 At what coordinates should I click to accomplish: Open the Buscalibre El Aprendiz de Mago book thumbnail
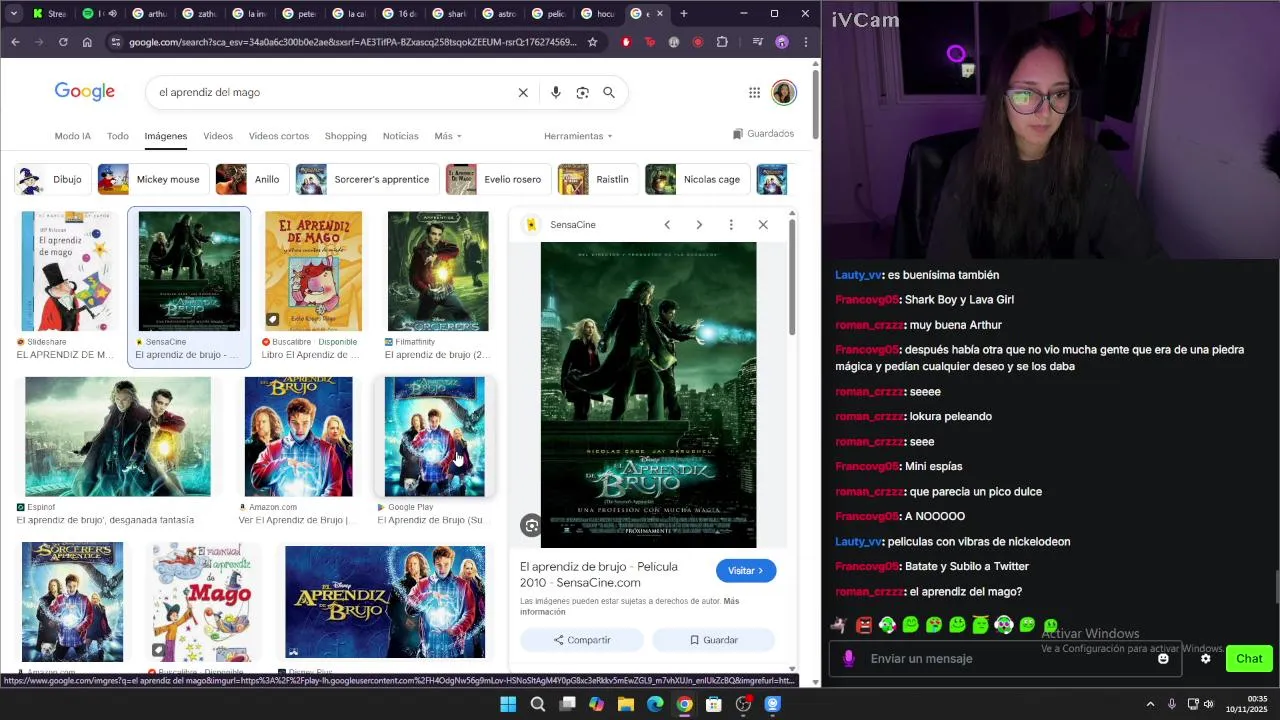(x=313, y=271)
